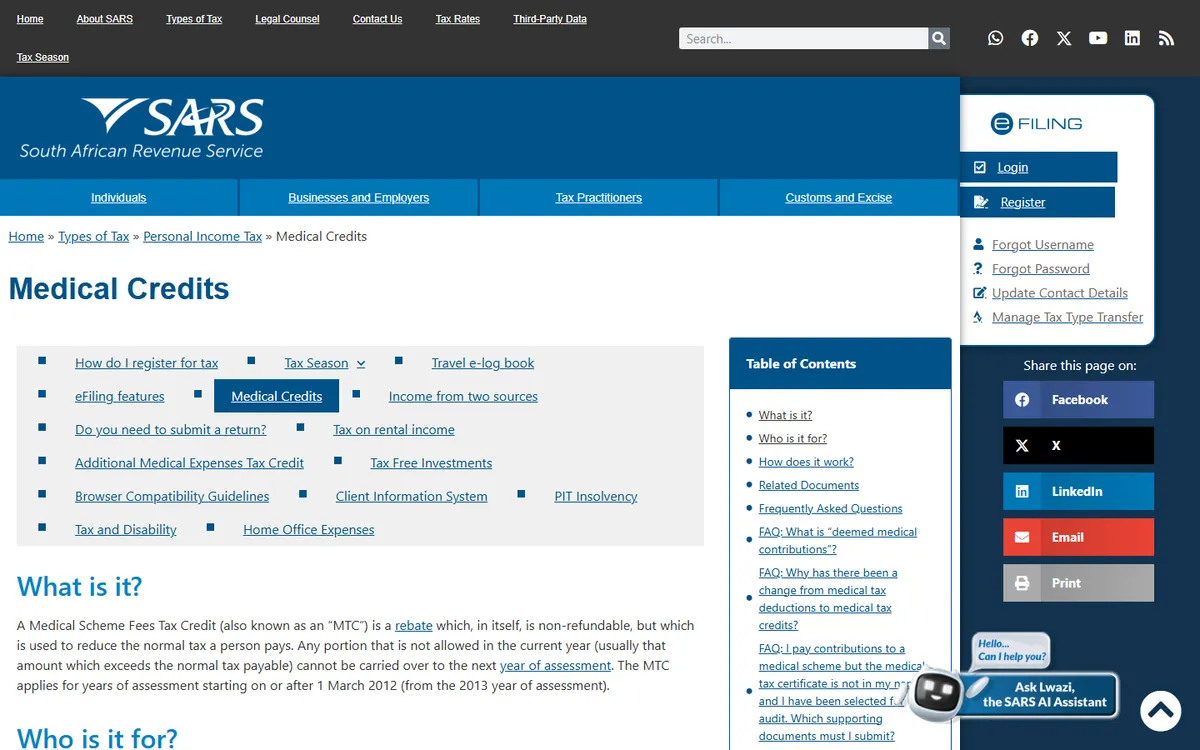Click Types of Tax breadcrumb link
1200x750 pixels.
94,237
